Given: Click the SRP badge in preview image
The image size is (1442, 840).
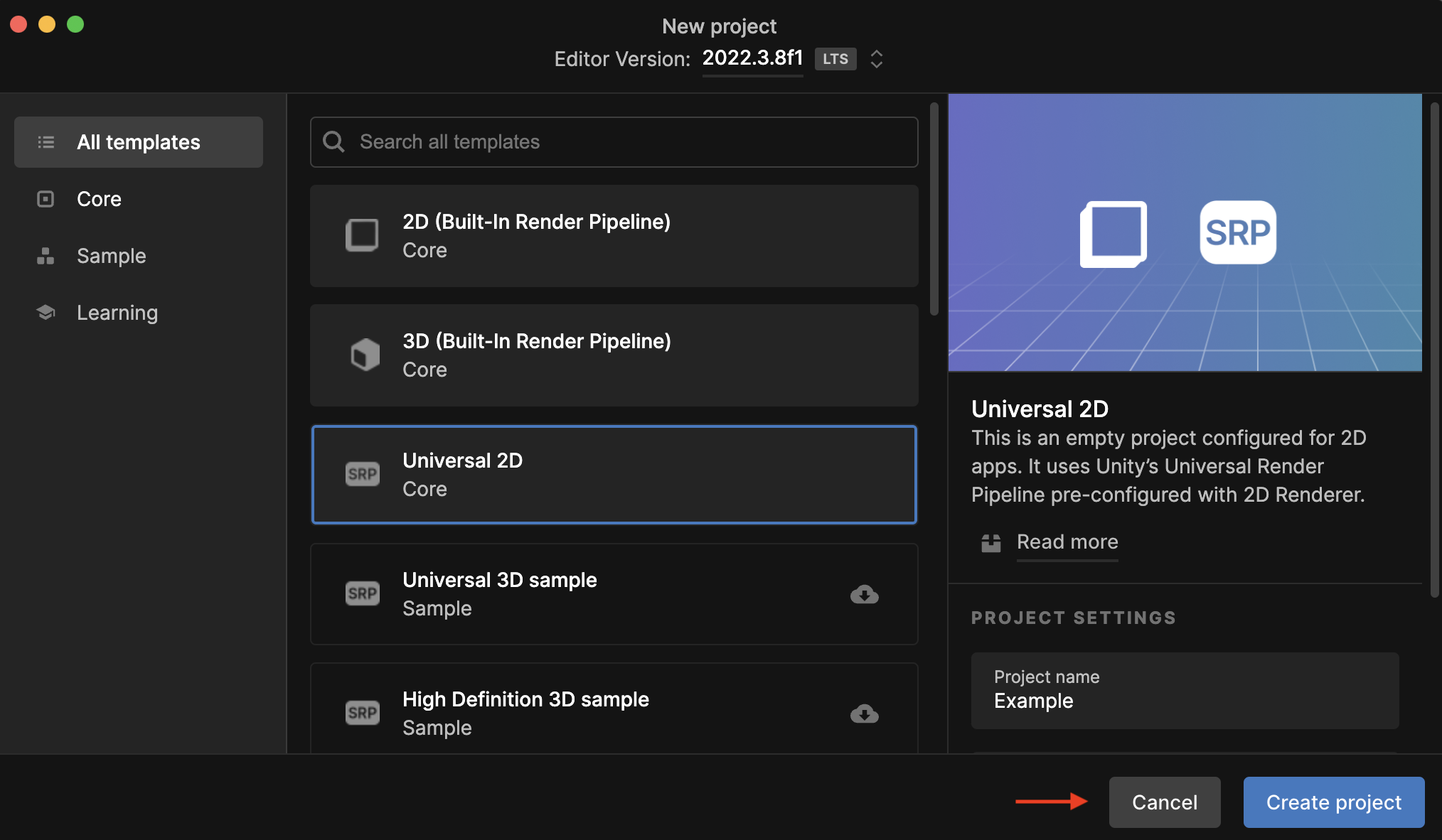Looking at the screenshot, I should tap(1237, 232).
